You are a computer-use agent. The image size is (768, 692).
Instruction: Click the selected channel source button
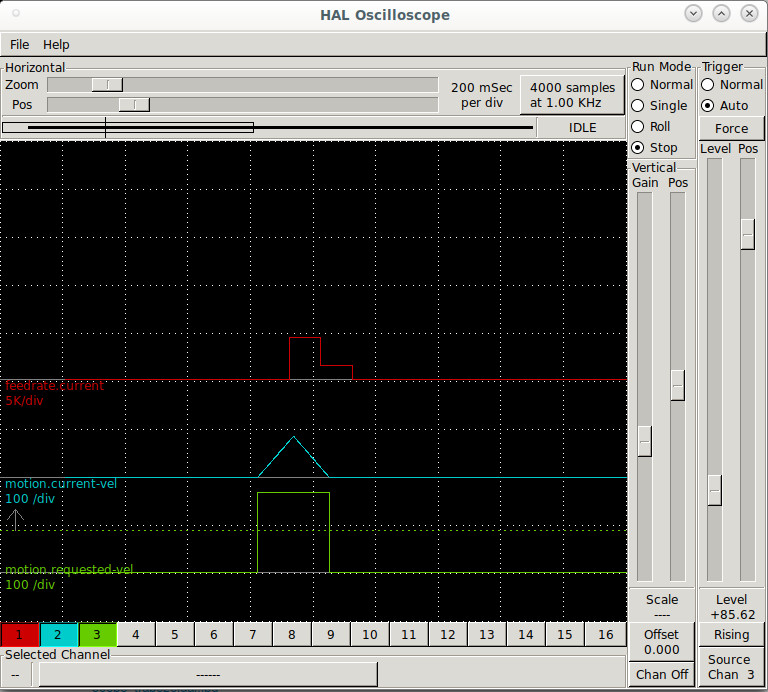pos(208,675)
